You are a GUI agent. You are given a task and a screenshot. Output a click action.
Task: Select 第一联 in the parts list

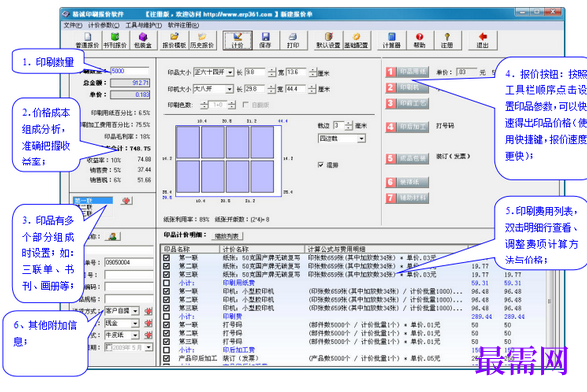coord(92,201)
